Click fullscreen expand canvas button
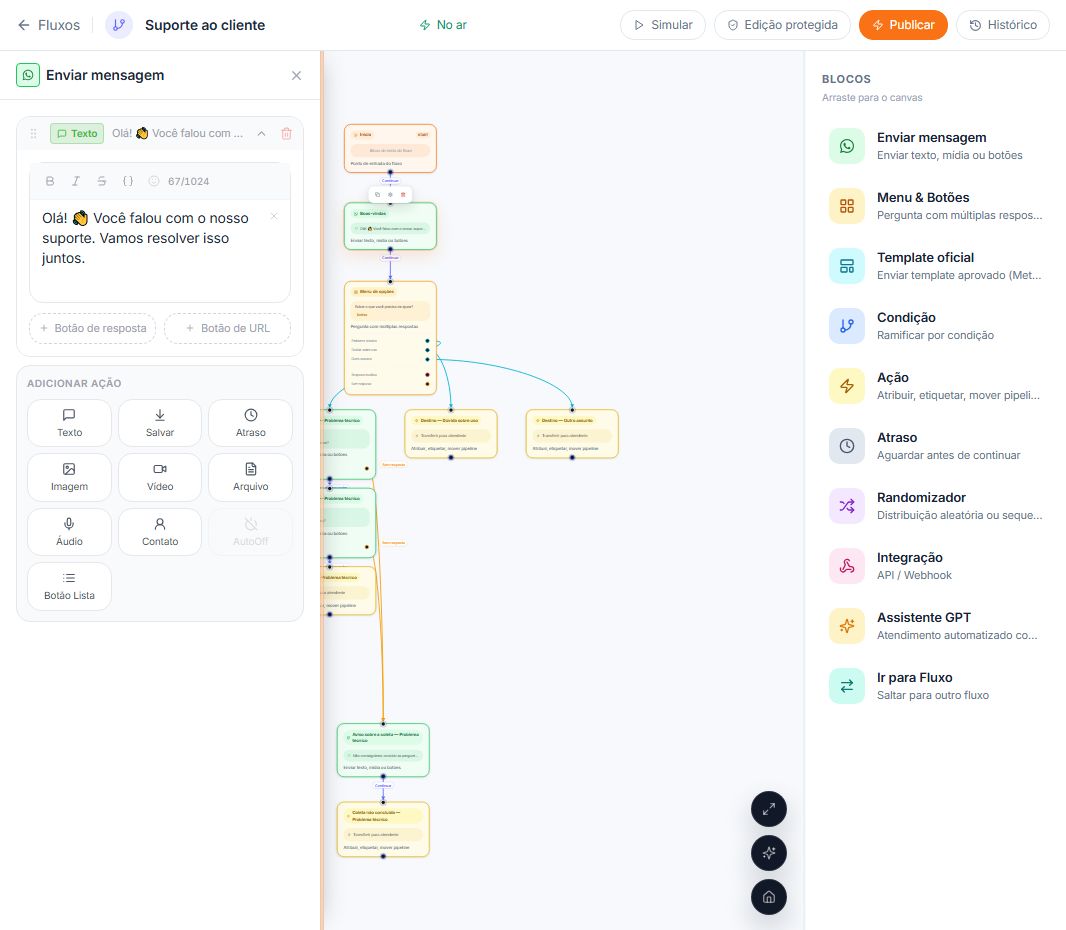Viewport: 1066px width, 930px height. [x=769, y=809]
